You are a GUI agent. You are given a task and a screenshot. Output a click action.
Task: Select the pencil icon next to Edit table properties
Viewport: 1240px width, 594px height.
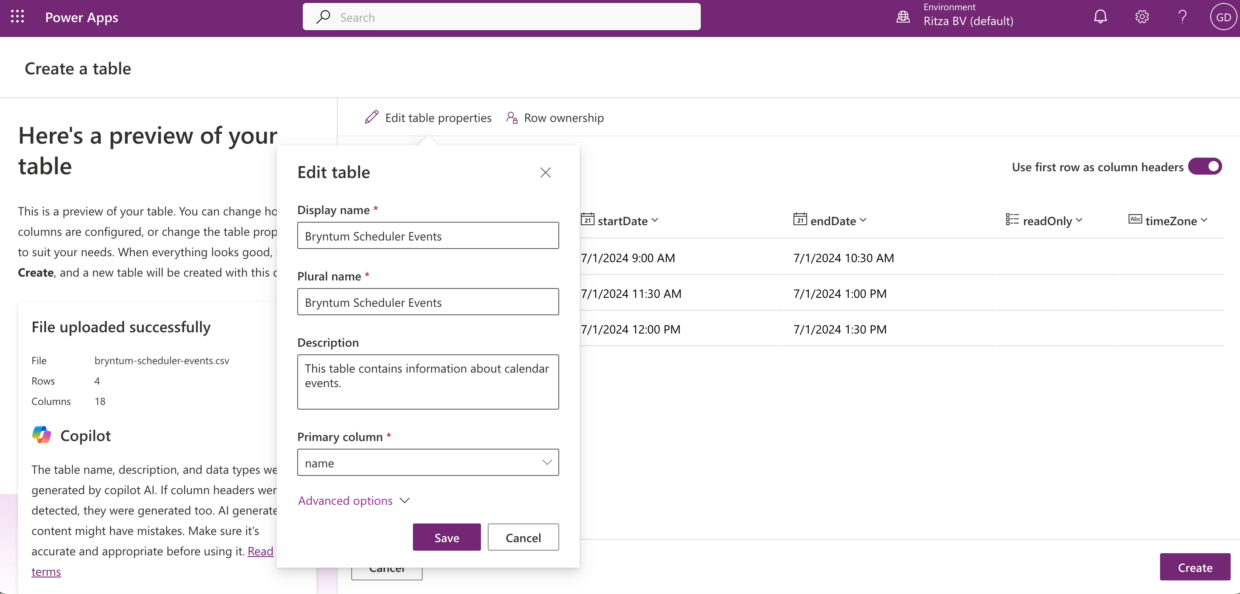(x=370, y=117)
